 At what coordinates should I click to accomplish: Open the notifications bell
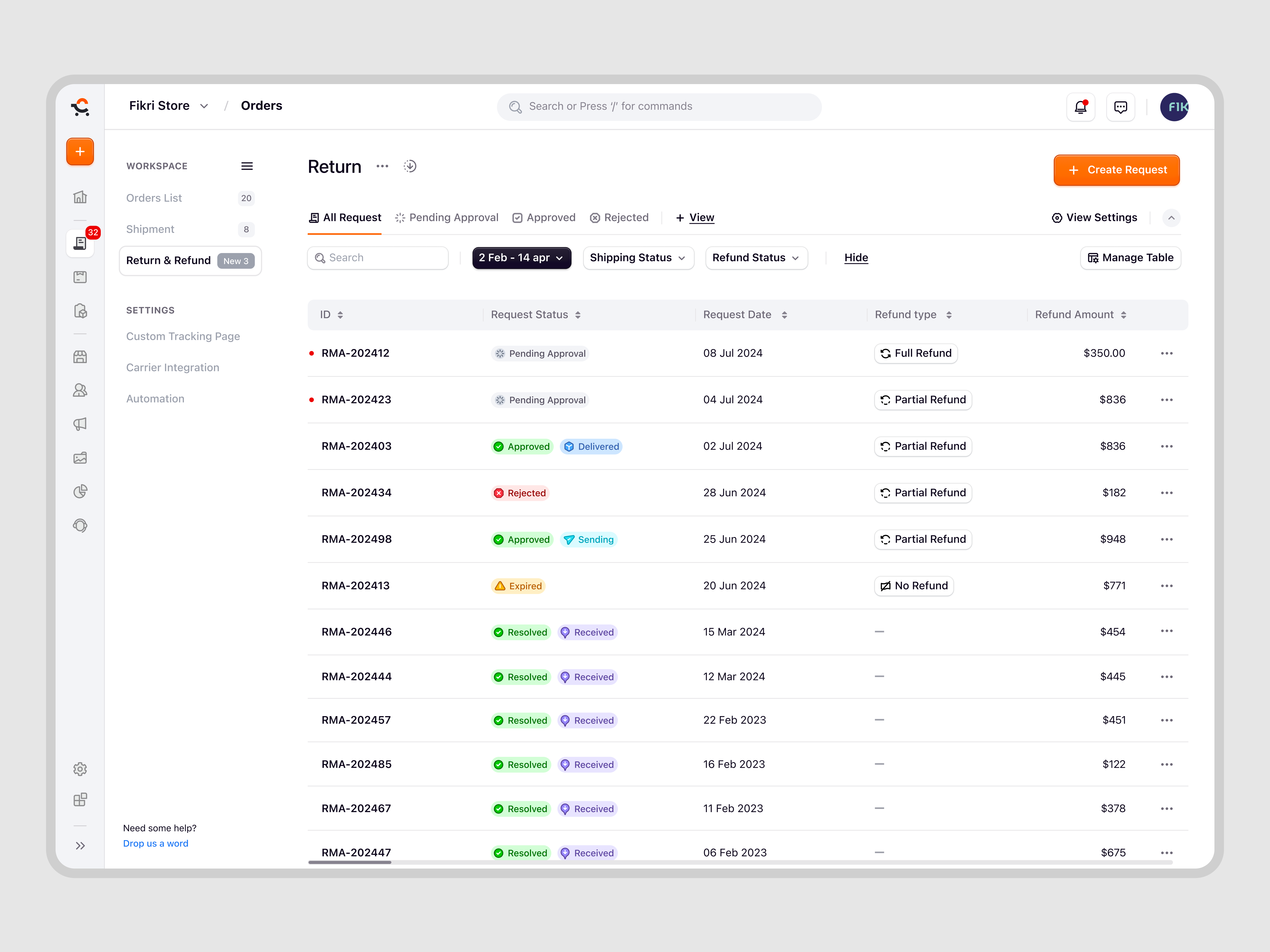pyautogui.click(x=1081, y=107)
